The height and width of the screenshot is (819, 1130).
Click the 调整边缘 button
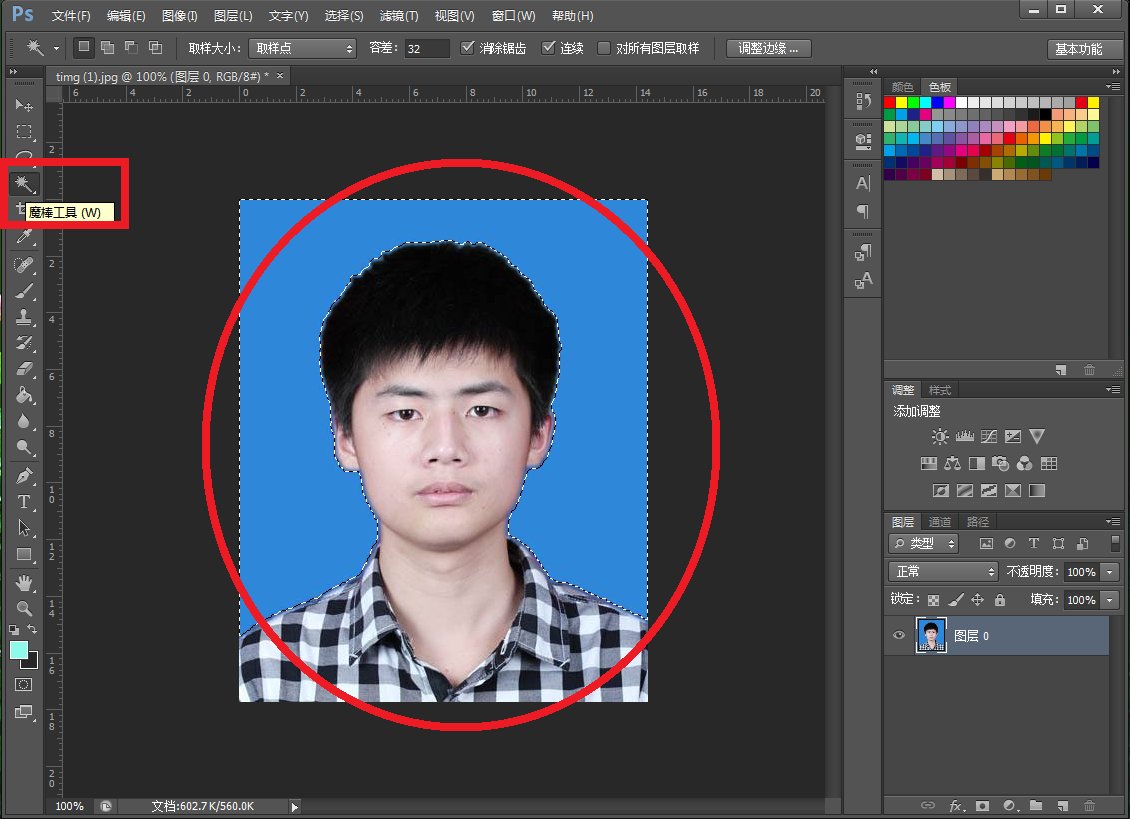click(x=768, y=48)
